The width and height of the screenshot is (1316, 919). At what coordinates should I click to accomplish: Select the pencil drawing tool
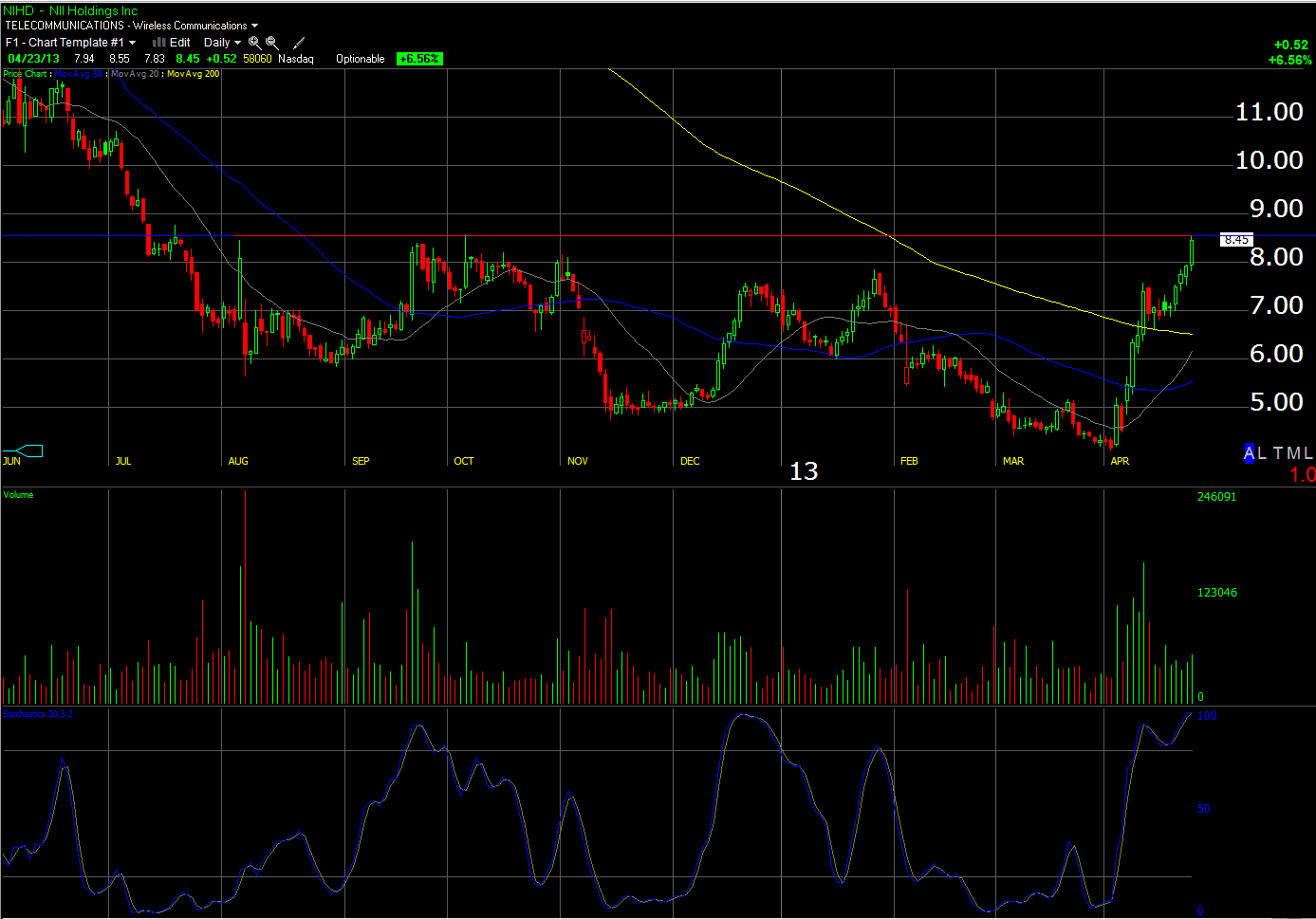pyautogui.click(x=299, y=43)
